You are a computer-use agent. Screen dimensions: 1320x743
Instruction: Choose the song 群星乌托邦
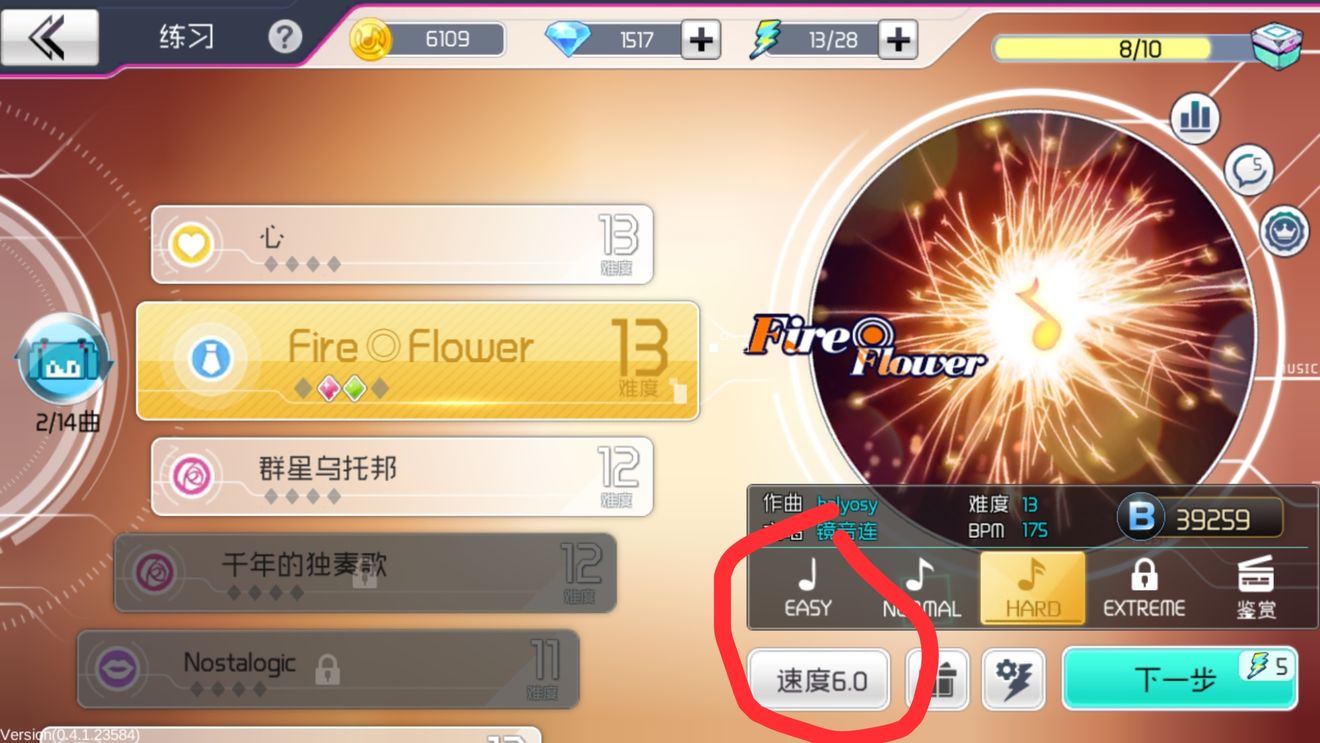click(402, 476)
